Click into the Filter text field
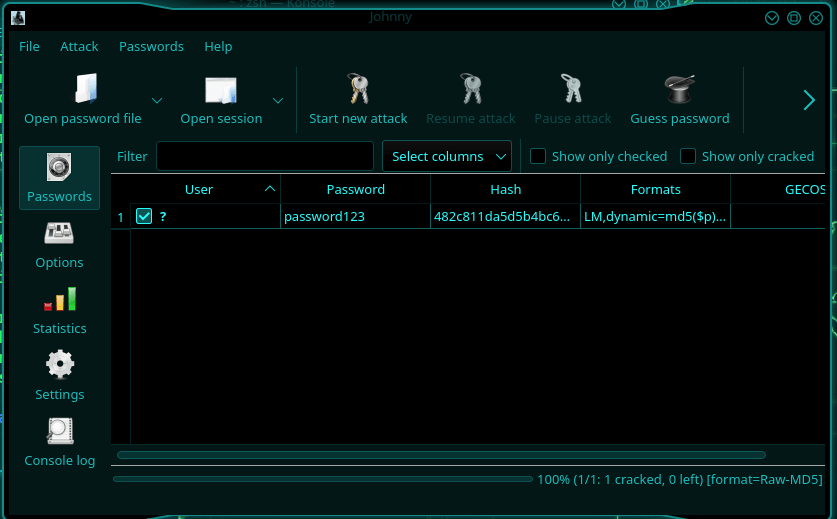This screenshot has width=837, height=519. (x=264, y=156)
